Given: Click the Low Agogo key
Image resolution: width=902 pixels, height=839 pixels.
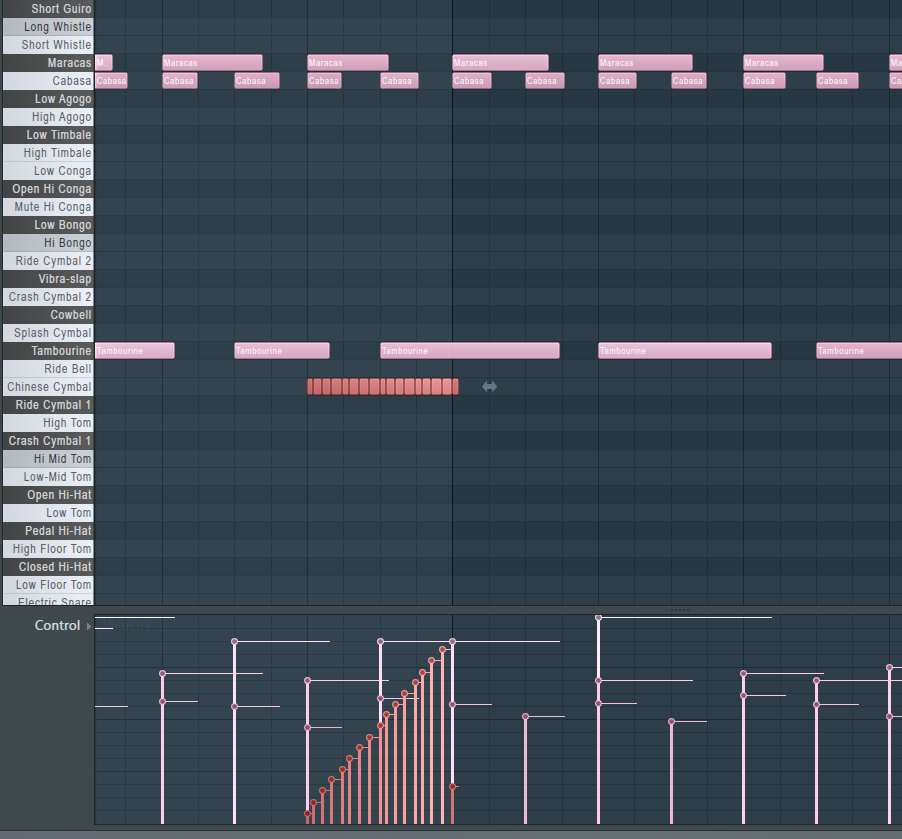Looking at the screenshot, I should pos(48,98).
